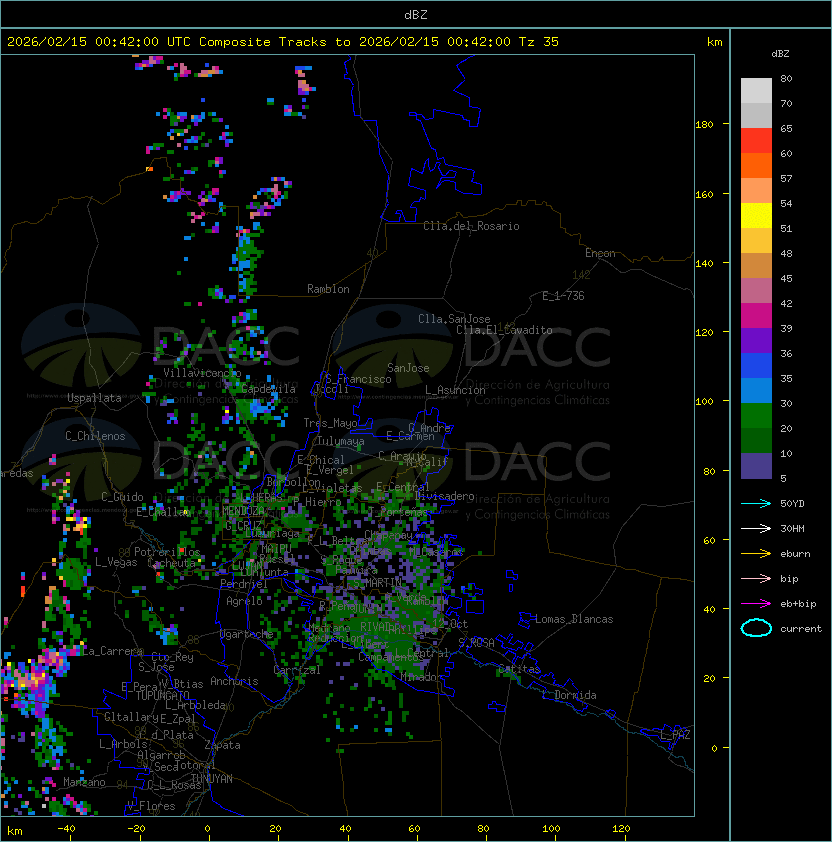Pick the dark orange swatch below 60

tap(756, 165)
